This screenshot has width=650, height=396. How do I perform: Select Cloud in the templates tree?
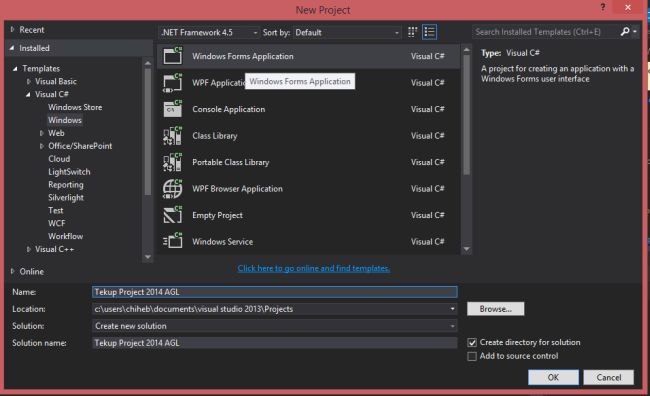[59, 159]
